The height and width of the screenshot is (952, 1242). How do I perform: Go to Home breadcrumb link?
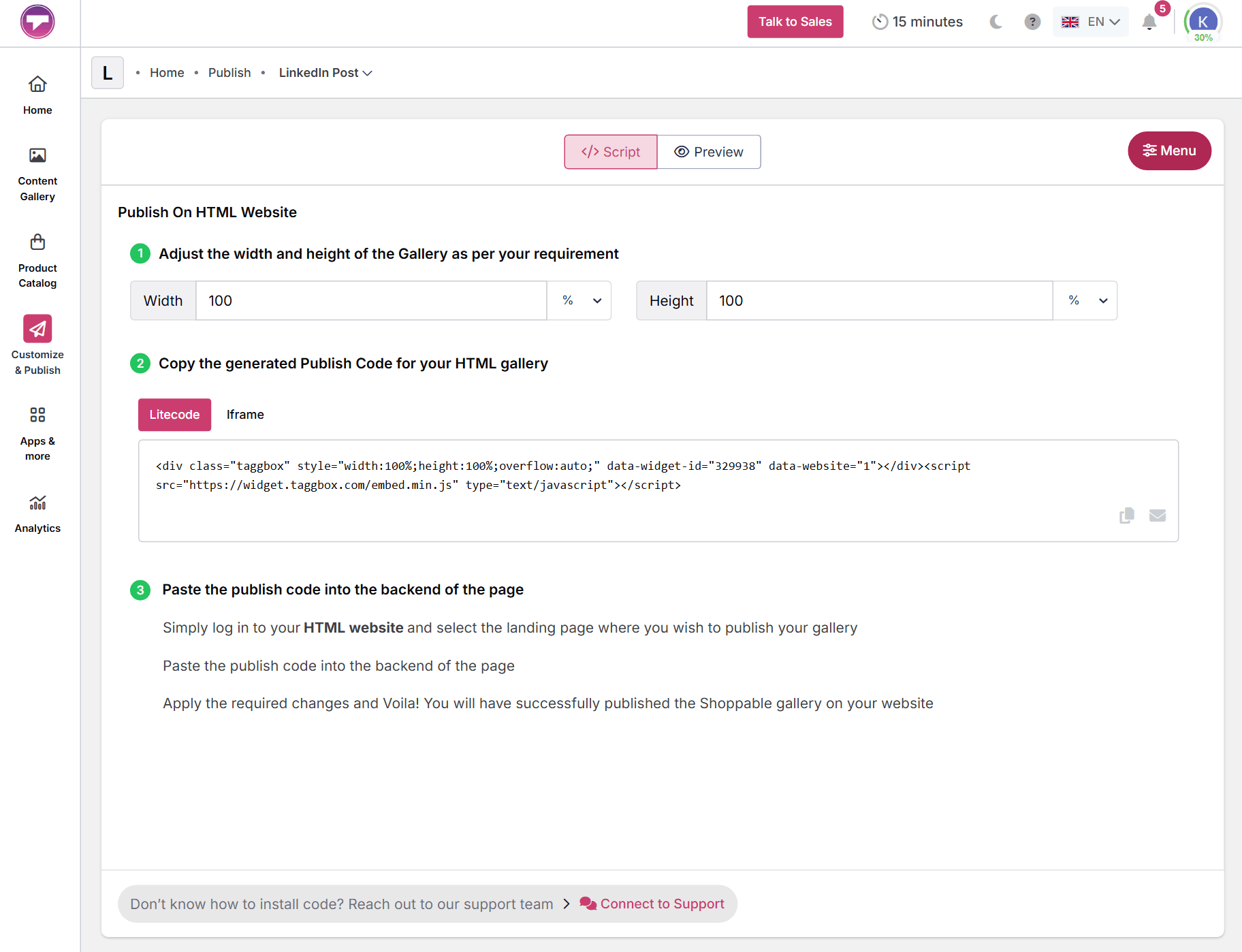(x=167, y=73)
